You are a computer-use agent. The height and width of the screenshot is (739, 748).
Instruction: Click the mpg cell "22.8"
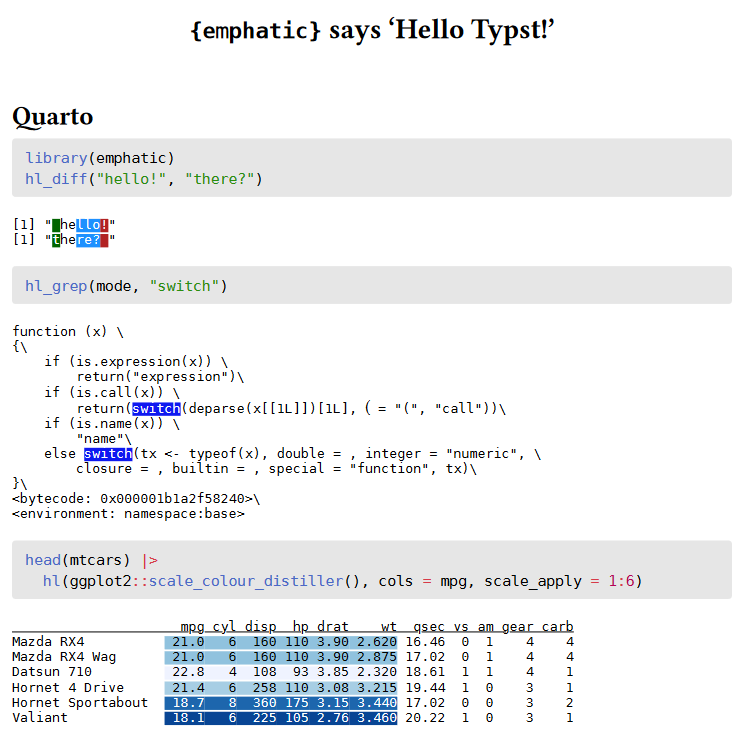pyautogui.click(x=188, y=672)
